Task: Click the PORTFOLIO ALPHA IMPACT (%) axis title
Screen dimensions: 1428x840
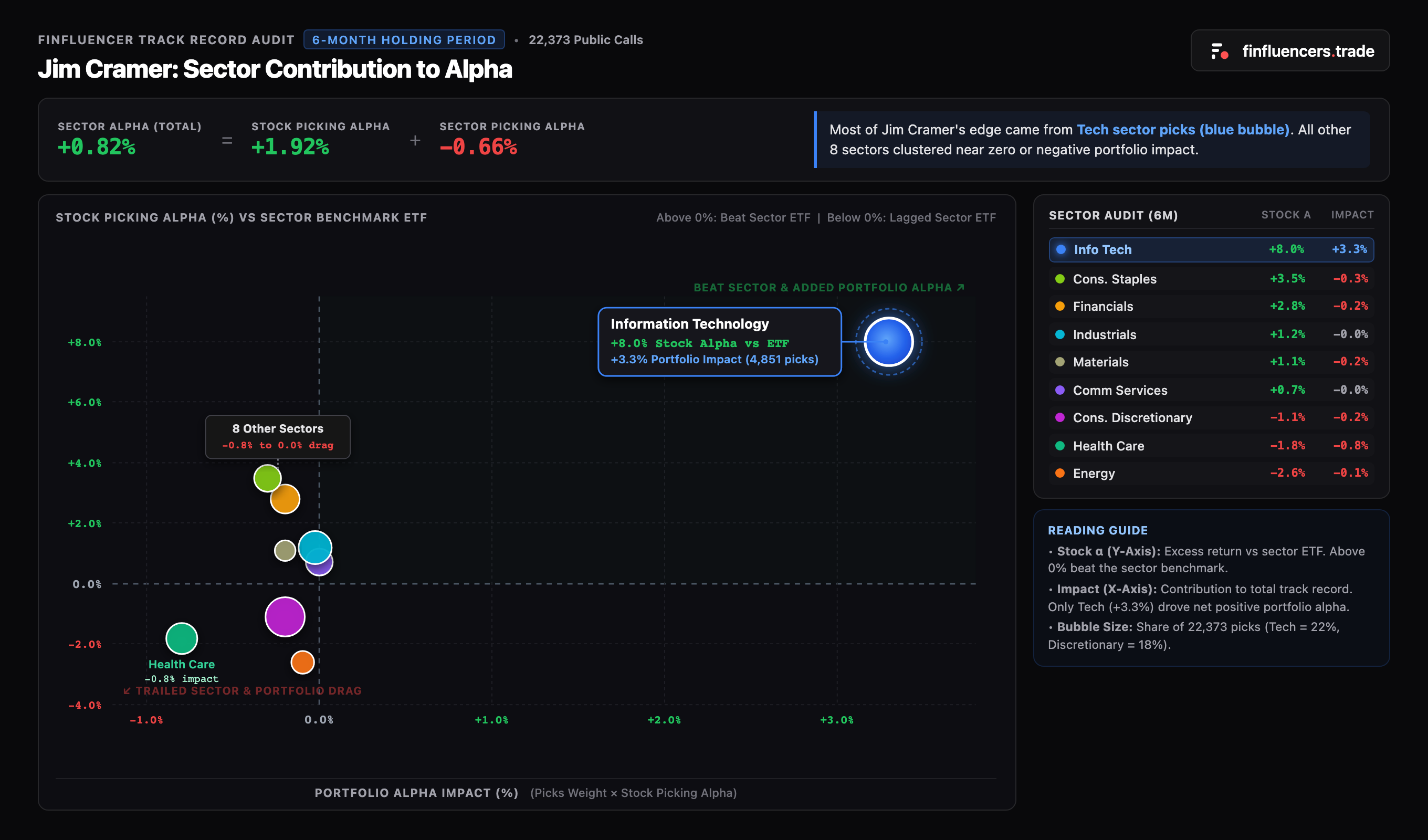Action: 416,793
